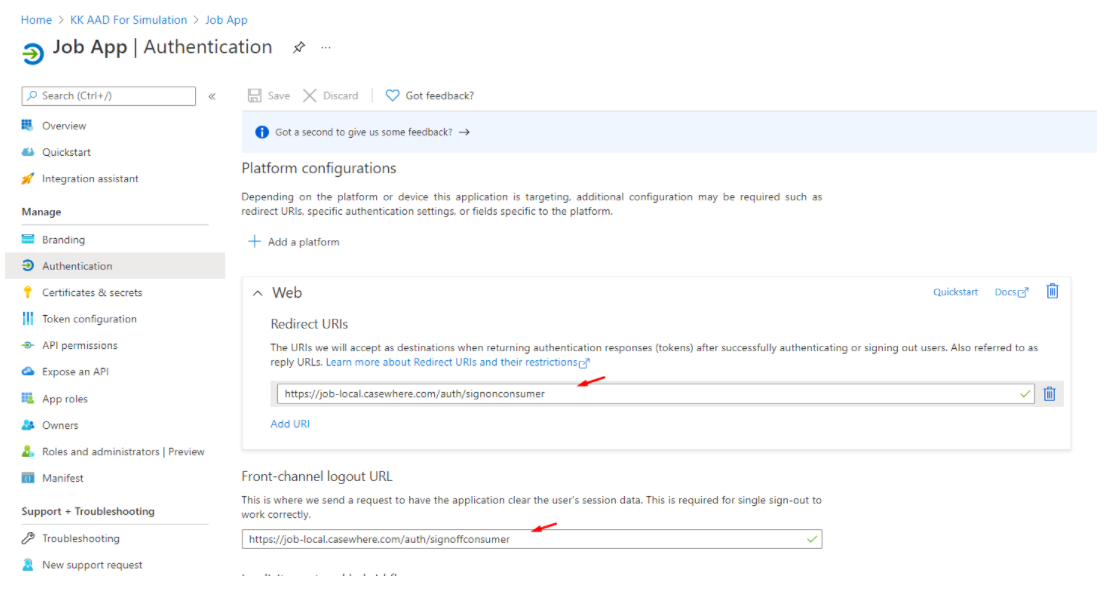The height and width of the screenshot is (592, 1118).
Task: Click the Expose an API cloud icon
Action: coord(28,372)
